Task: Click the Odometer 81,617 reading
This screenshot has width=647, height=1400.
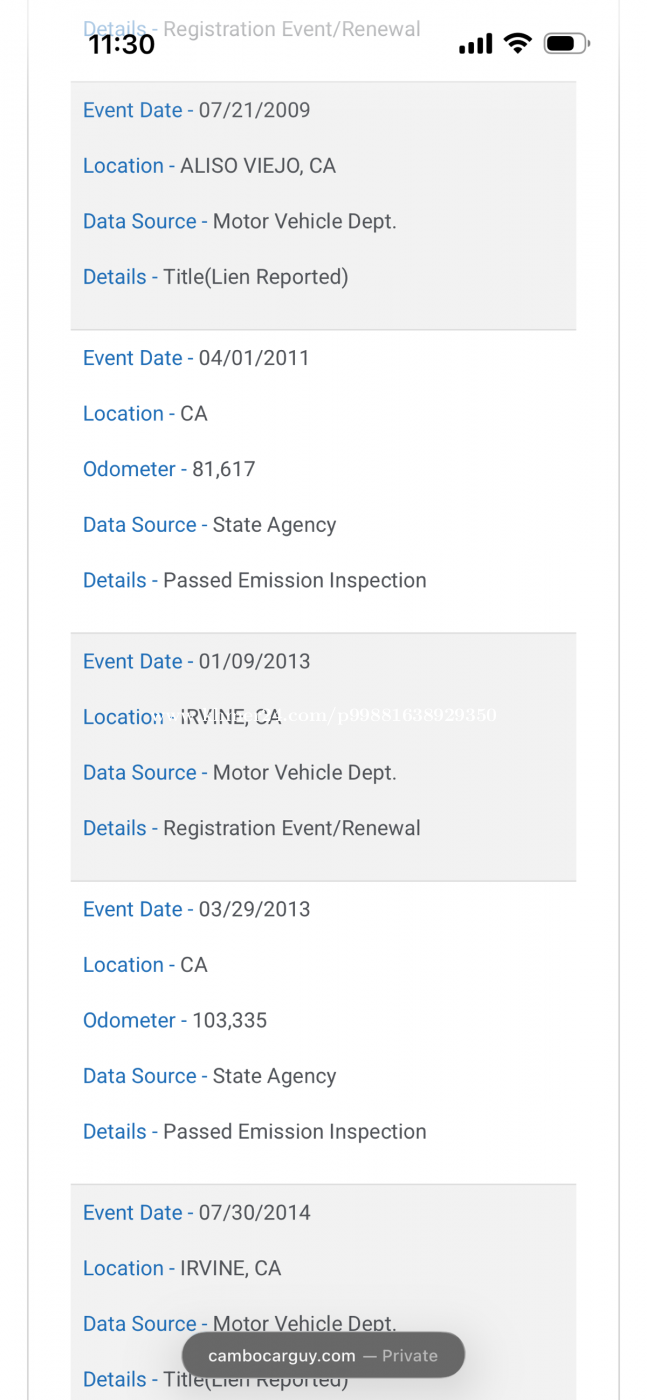Action: 169,469
